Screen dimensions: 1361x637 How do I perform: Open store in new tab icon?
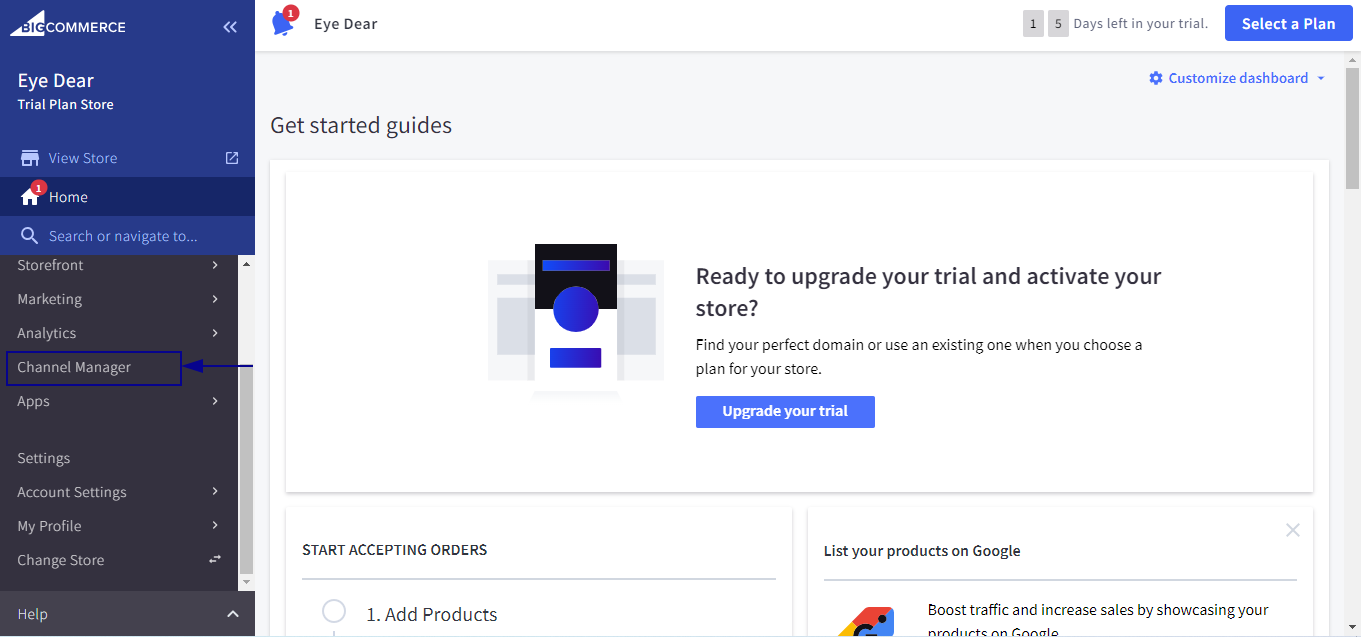[x=232, y=158]
